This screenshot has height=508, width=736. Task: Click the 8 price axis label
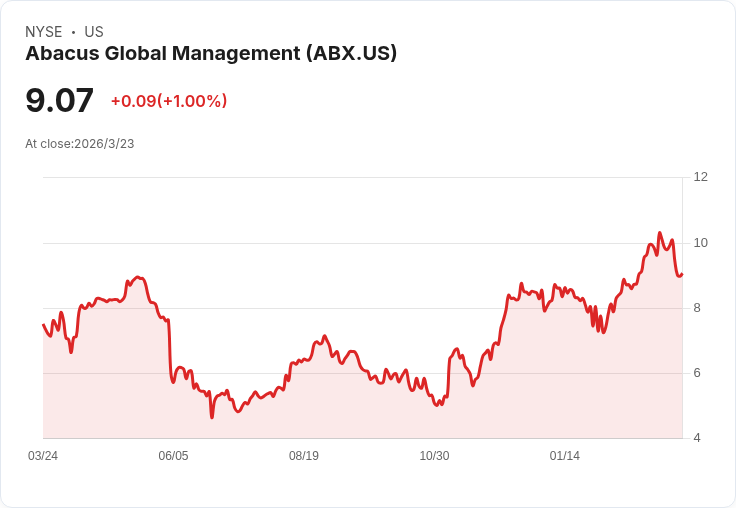(x=697, y=308)
